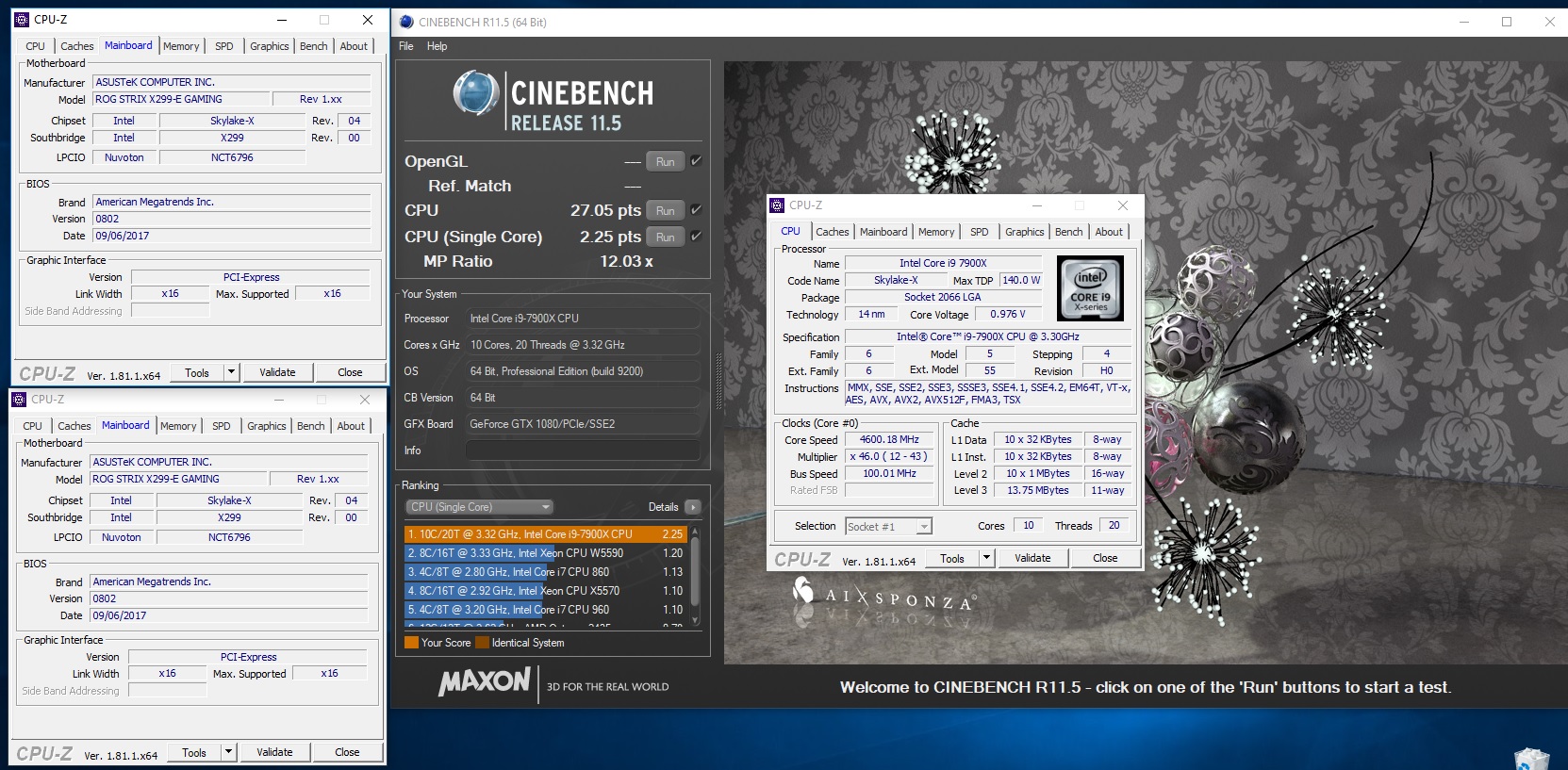
Task: Click the MP Ratio value 12.03 x
Action: click(x=627, y=261)
